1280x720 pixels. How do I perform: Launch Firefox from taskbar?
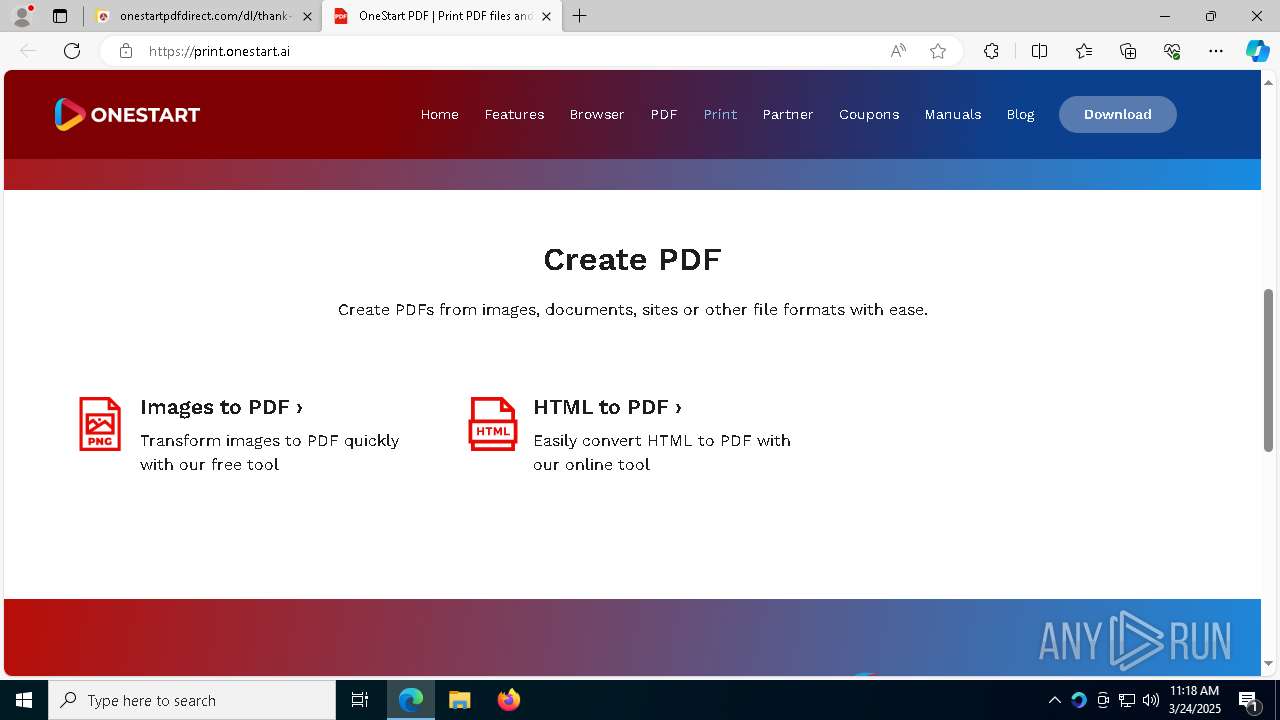pyautogui.click(x=508, y=700)
